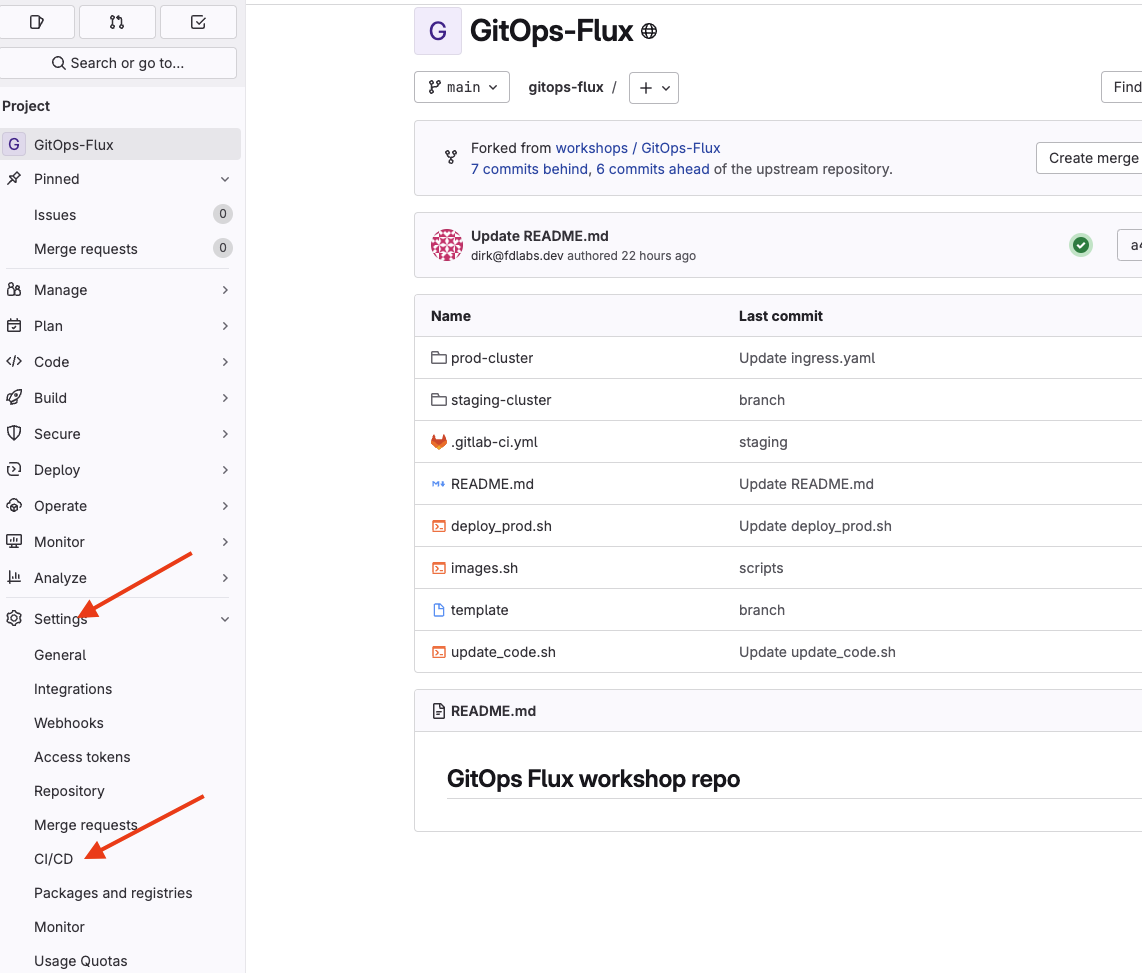1142x973 pixels.
Task: Open the README.md file in the list
Action: tap(492, 484)
